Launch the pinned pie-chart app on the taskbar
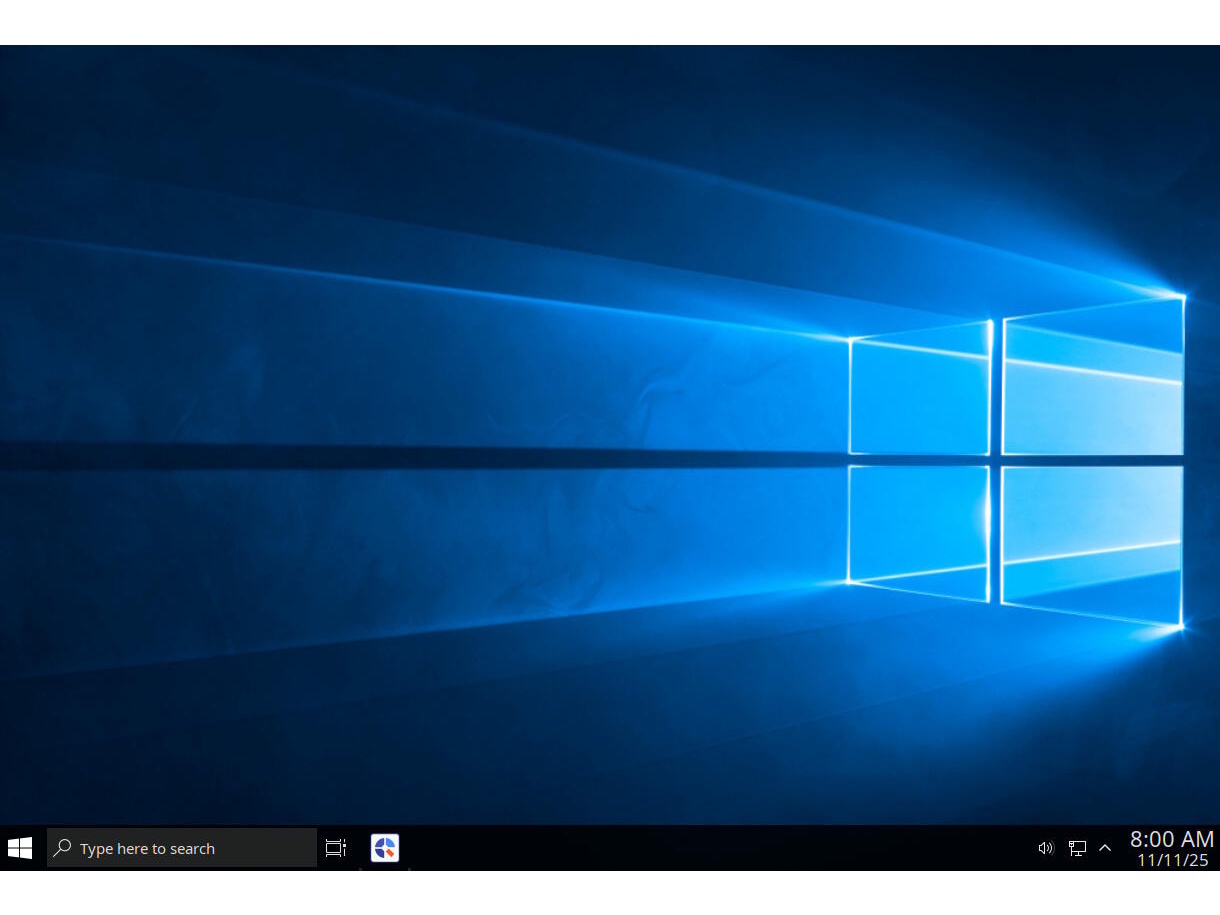Viewport: 1220px width, 915px height. (x=384, y=847)
